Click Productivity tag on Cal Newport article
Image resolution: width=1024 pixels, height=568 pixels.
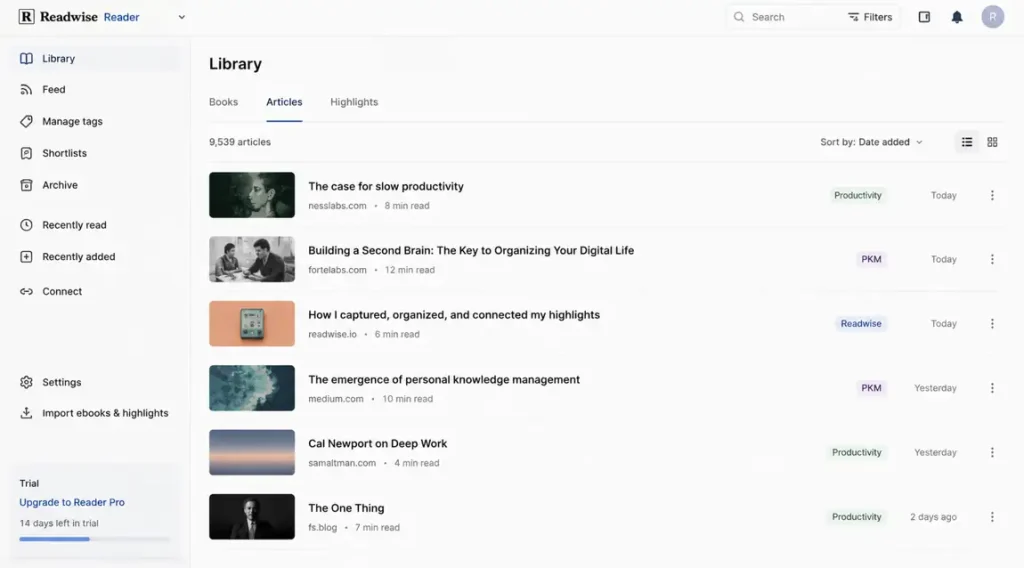point(856,452)
